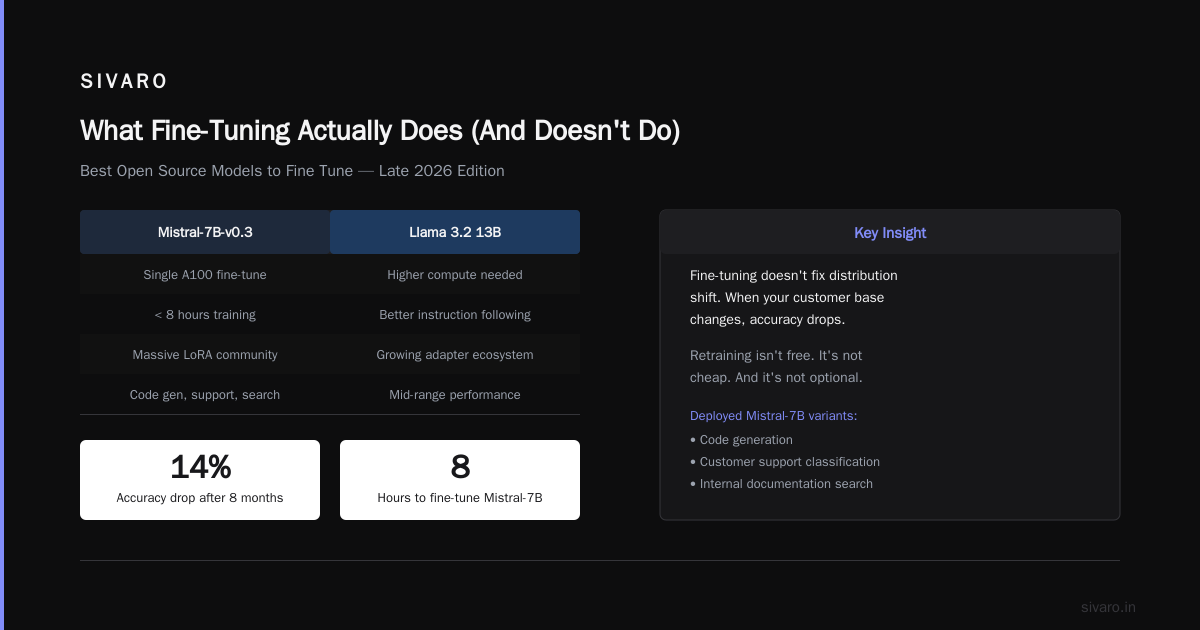
Task: Select the Mistral-7B-v0.3 column header
Action: tap(205, 232)
